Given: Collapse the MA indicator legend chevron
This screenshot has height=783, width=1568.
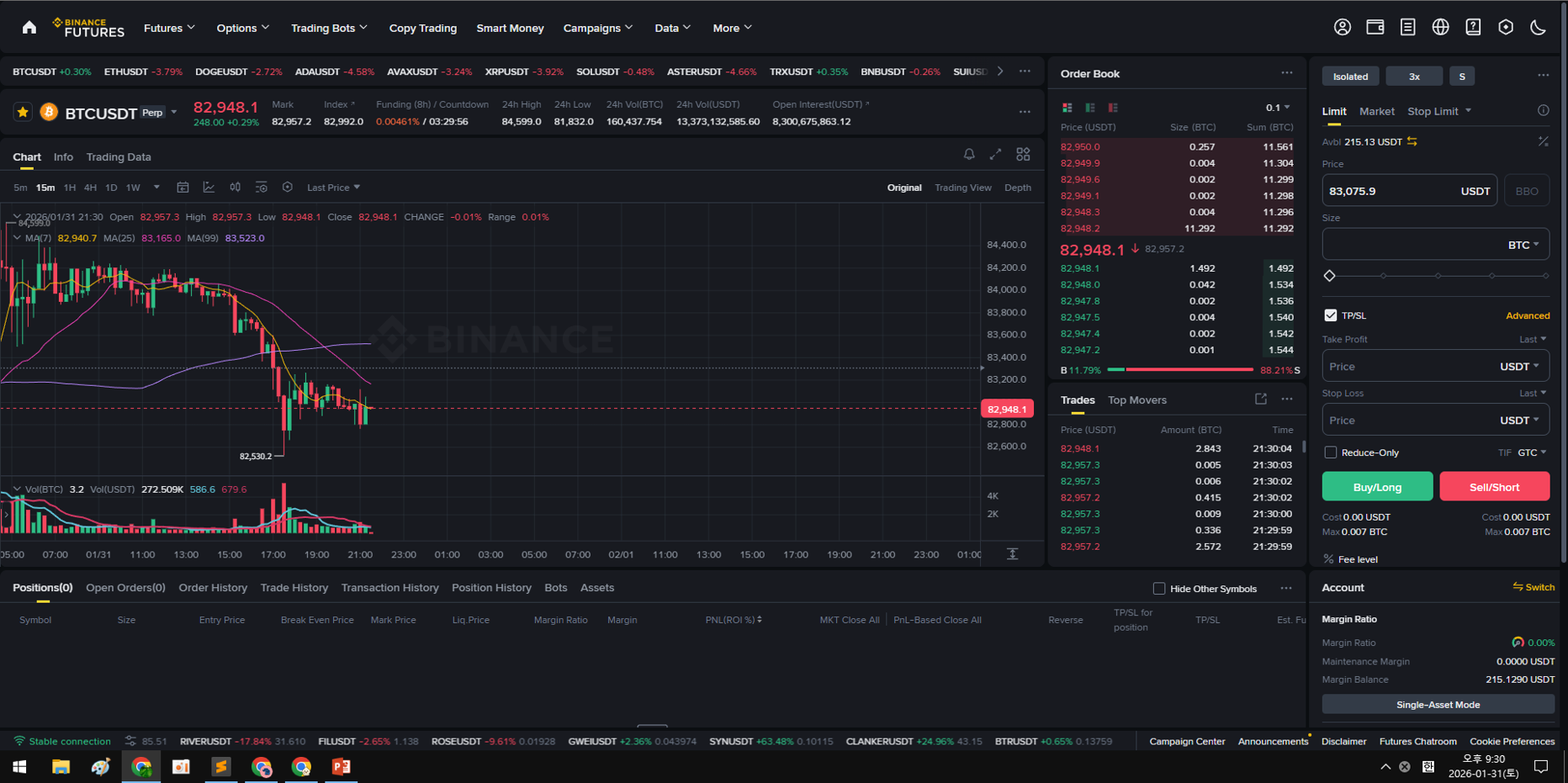Looking at the screenshot, I should tap(17, 238).
